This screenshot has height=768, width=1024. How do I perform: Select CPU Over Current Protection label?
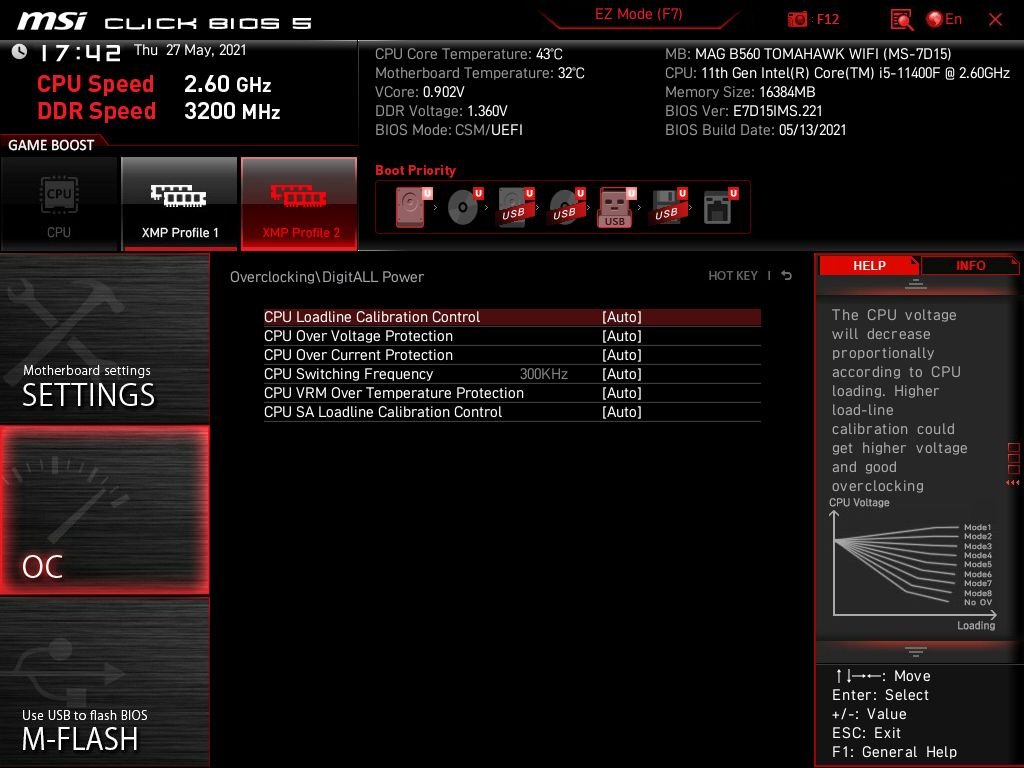coord(358,355)
